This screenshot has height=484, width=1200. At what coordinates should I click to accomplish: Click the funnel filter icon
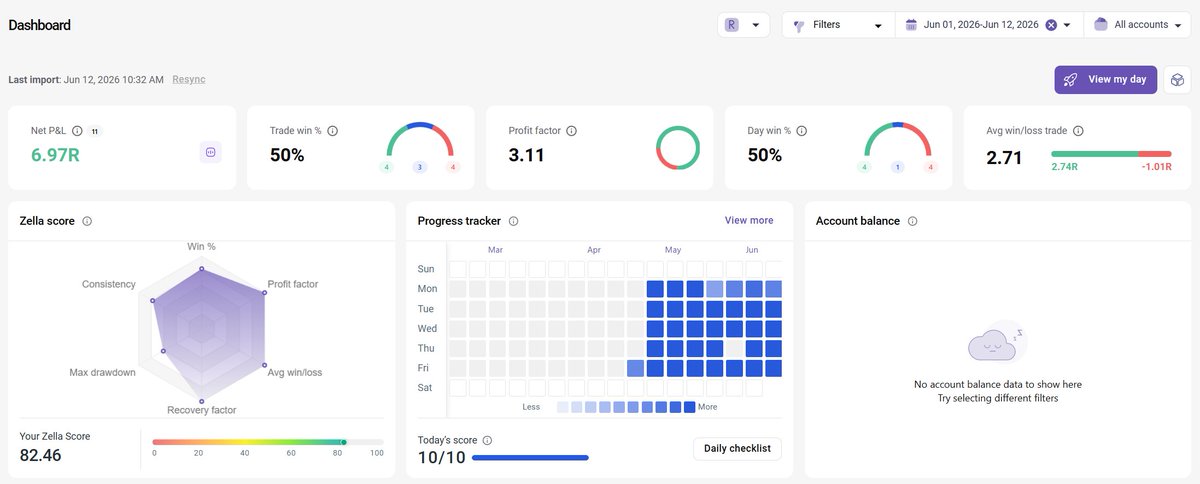(x=799, y=26)
